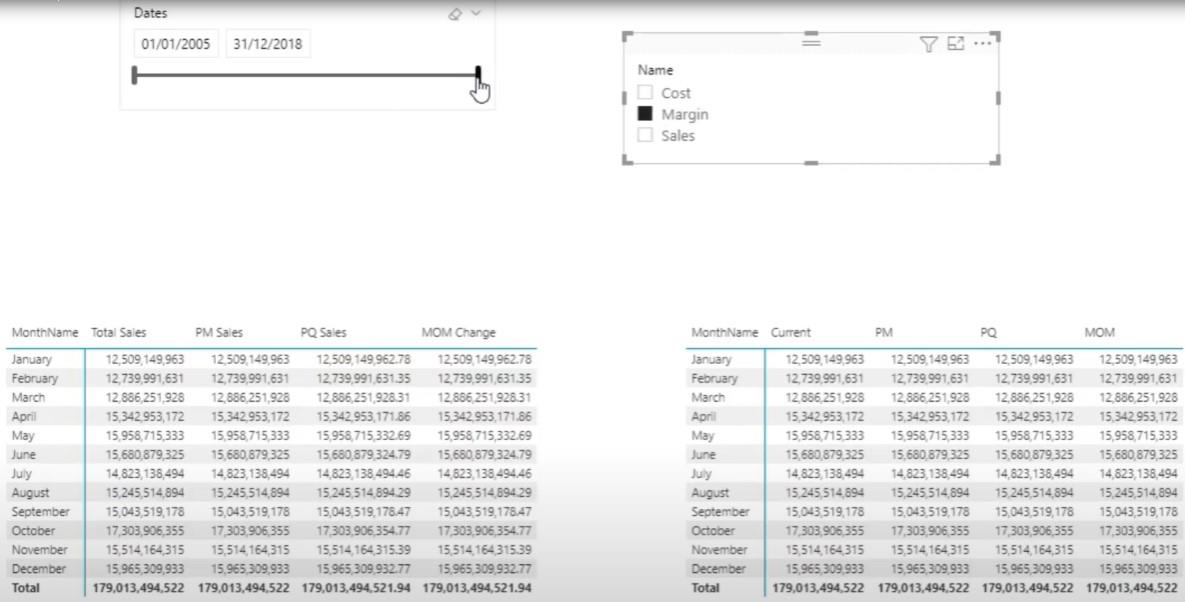The width and height of the screenshot is (1185, 602).
Task: Sort by PM Sales column header
Action: 219,332
